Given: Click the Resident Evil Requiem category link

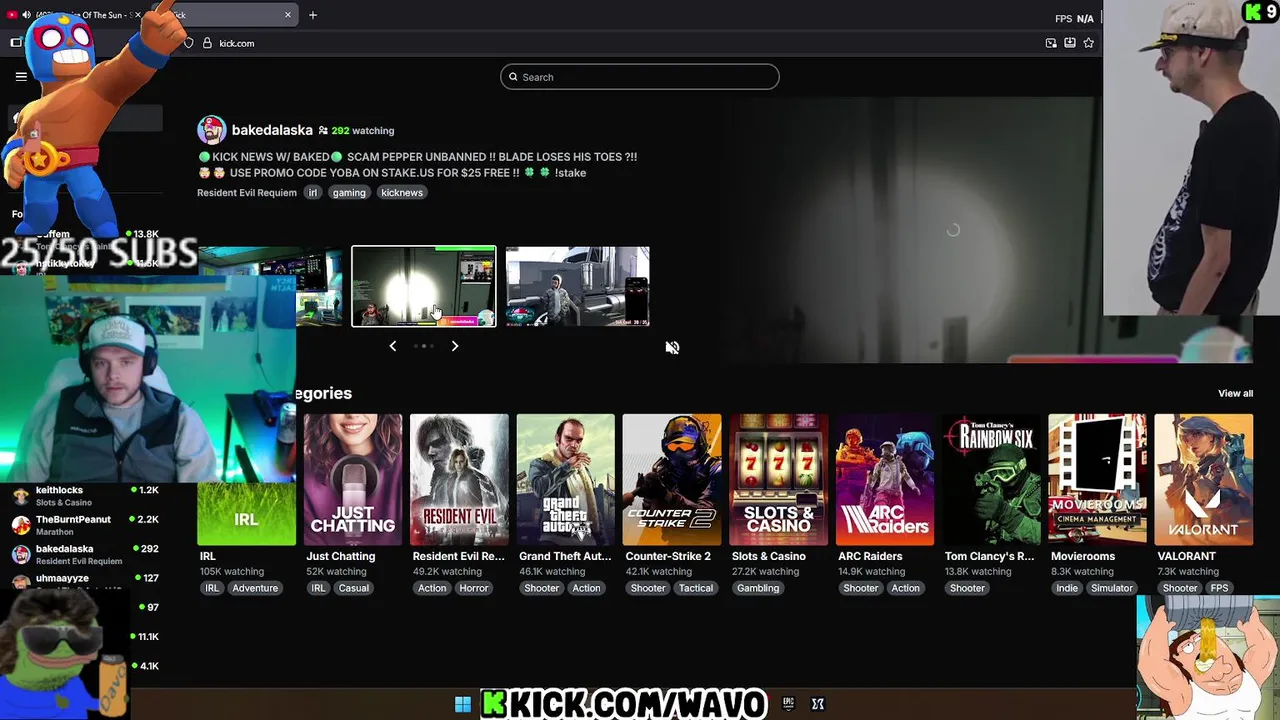Looking at the screenshot, I should (247, 193).
